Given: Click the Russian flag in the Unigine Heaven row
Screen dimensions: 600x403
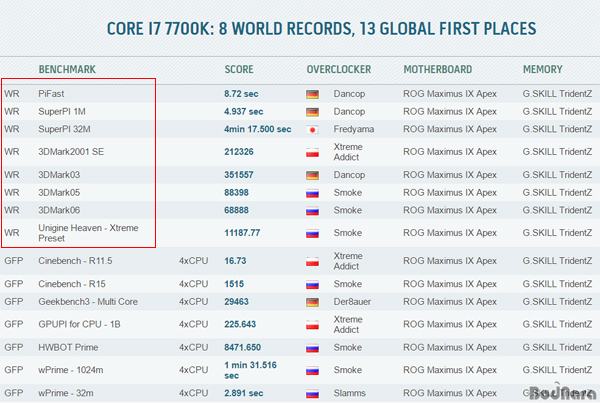Looking at the screenshot, I should pyautogui.click(x=312, y=233).
